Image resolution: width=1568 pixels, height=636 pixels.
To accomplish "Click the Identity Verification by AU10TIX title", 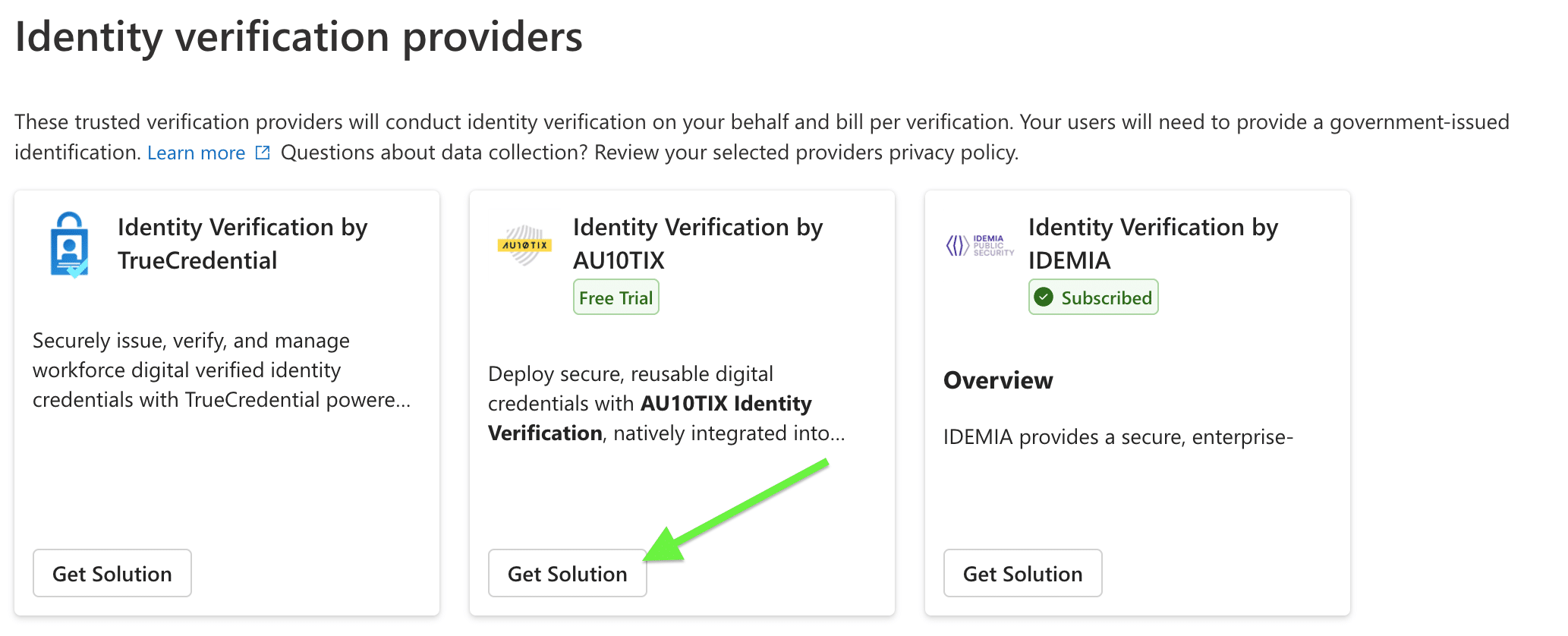I will pos(698,243).
